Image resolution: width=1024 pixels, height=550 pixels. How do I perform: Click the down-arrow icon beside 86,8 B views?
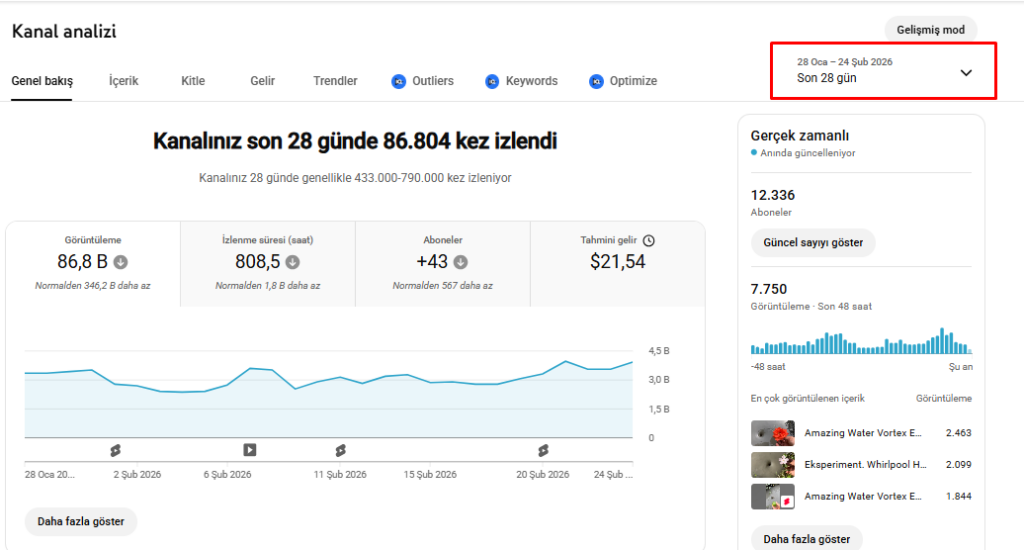[x=121, y=263]
